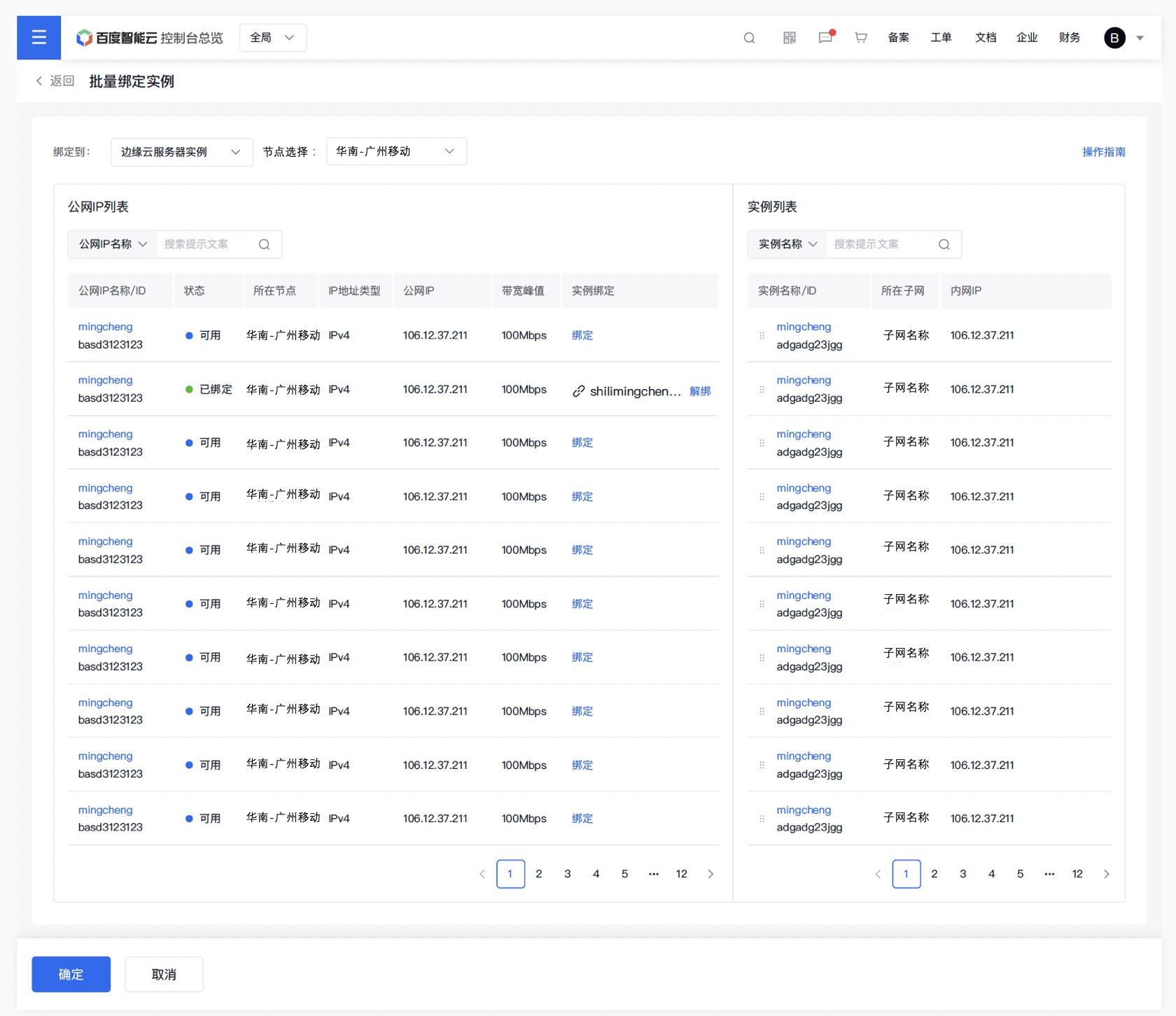Grab drag handle of fifth instance row
This screenshot has height=1016, width=1176.
tap(762, 551)
